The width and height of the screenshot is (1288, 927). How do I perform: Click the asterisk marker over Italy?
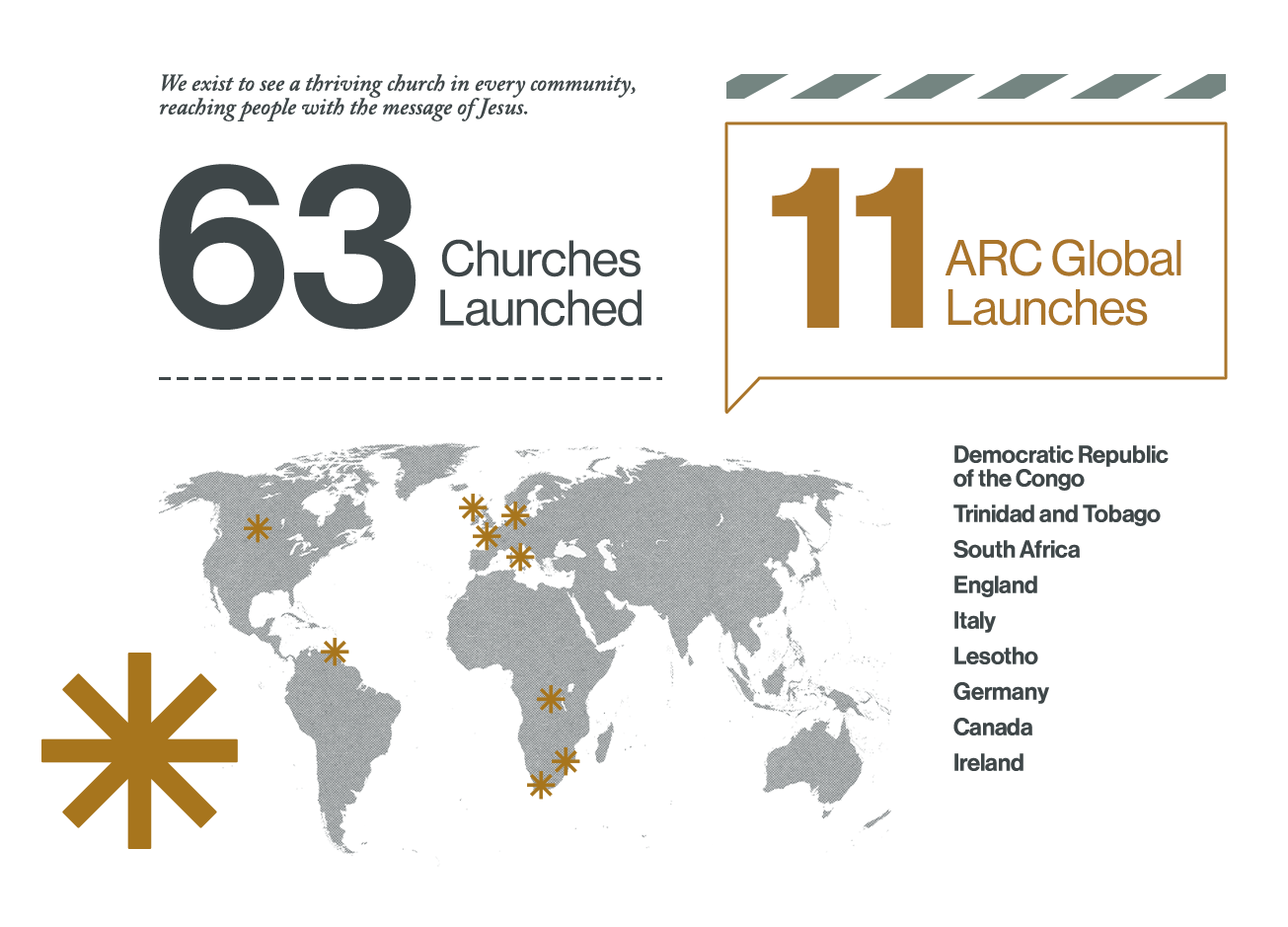tap(520, 558)
